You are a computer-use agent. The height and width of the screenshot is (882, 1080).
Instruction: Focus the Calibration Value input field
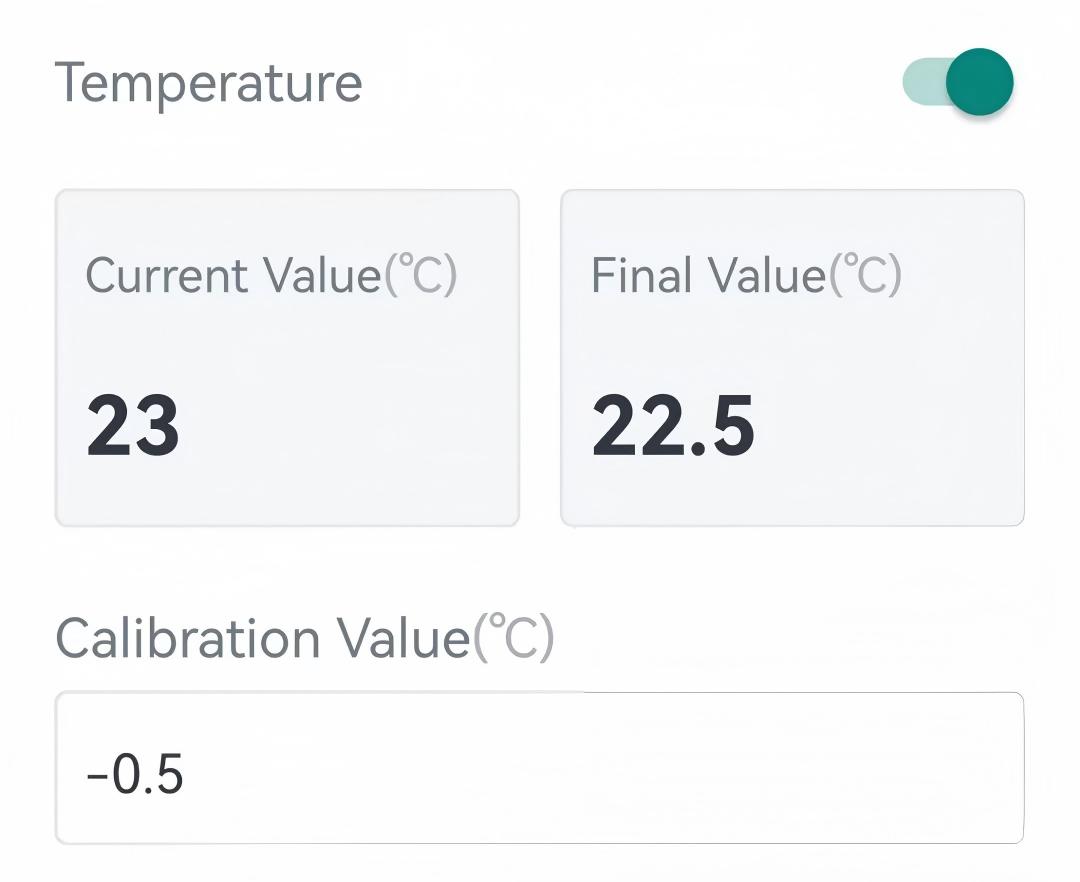point(540,768)
